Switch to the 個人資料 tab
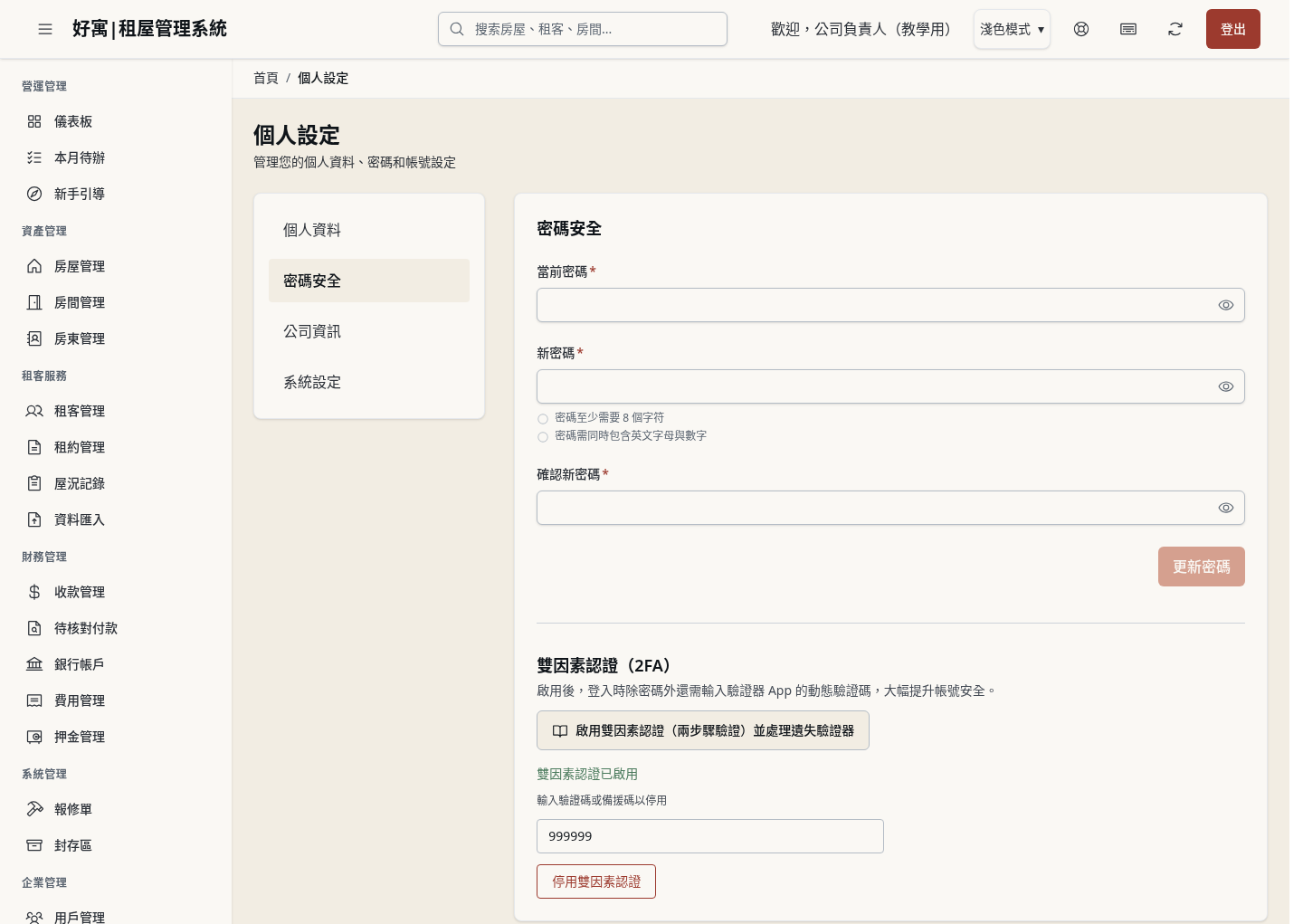The height and width of the screenshot is (924, 1303). pyautogui.click(x=369, y=230)
